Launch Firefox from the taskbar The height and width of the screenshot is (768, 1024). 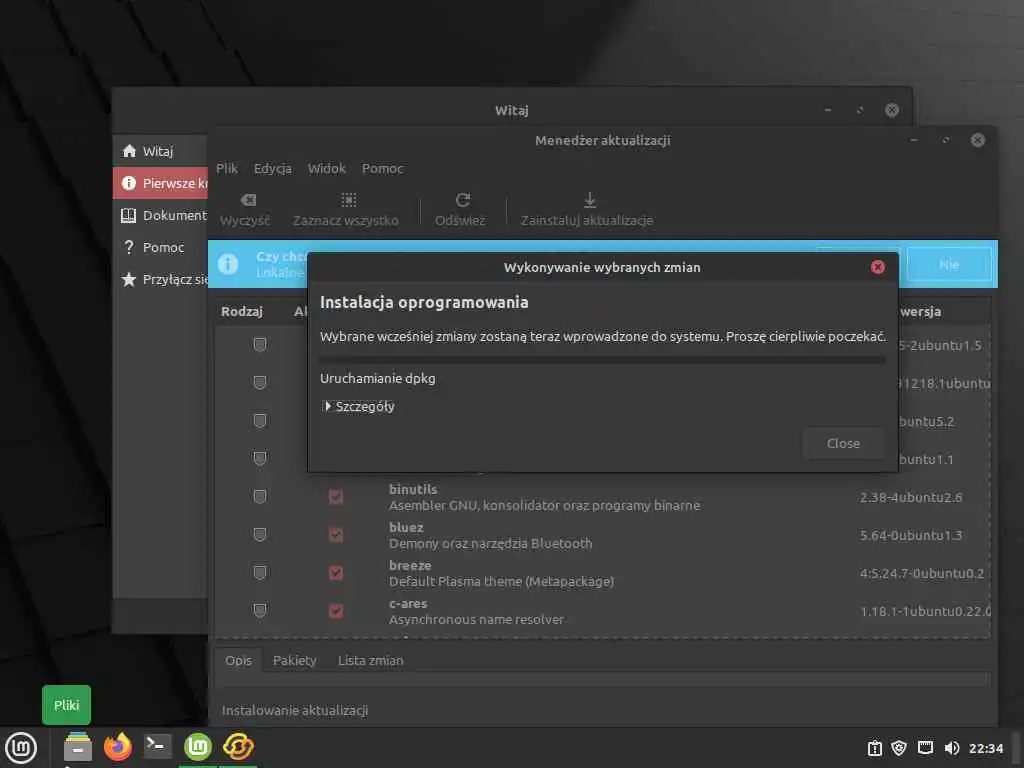point(118,746)
